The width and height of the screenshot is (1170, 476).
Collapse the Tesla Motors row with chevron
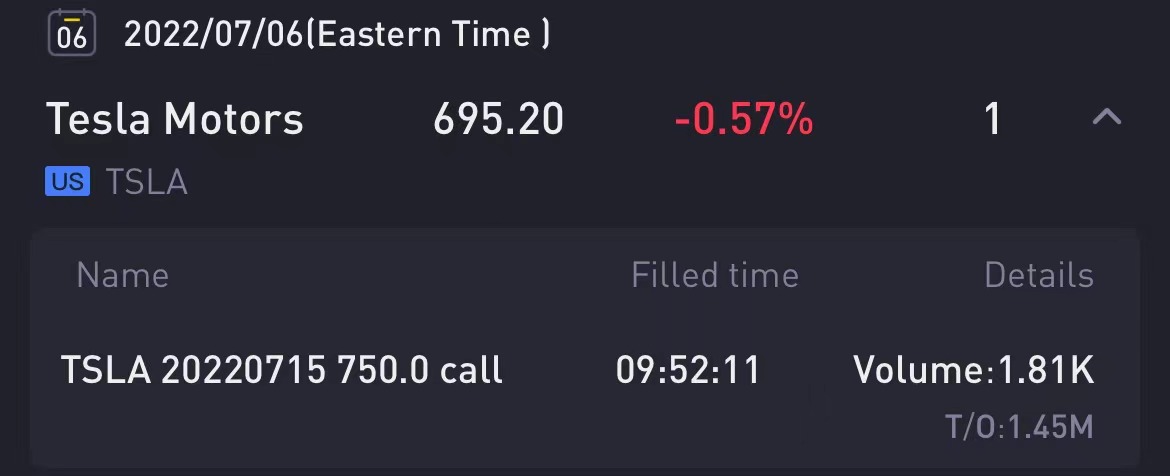tap(1107, 116)
